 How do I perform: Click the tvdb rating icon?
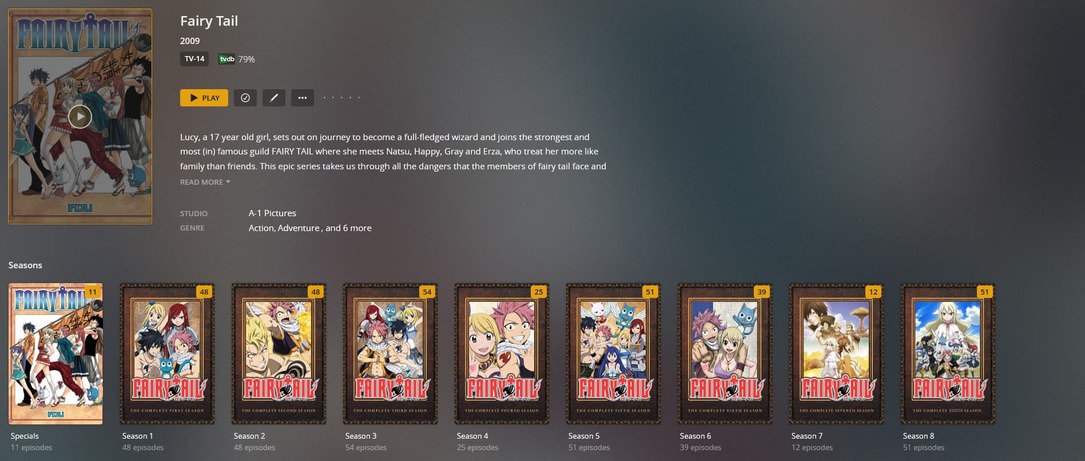click(x=226, y=59)
